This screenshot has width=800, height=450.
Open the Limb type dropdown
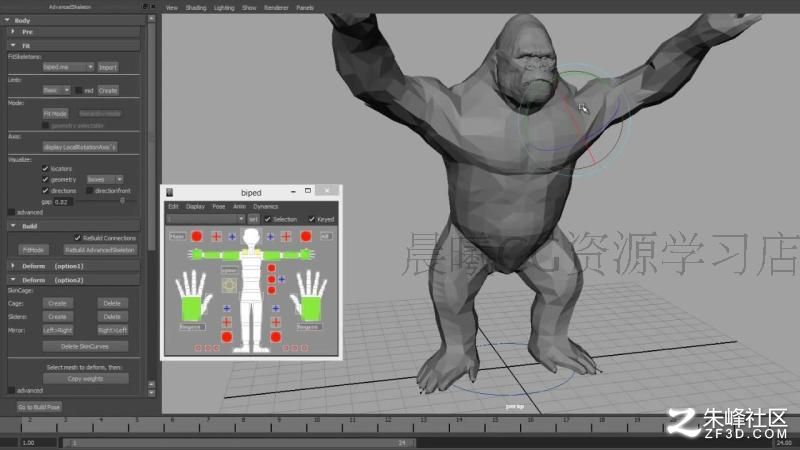click(x=56, y=90)
